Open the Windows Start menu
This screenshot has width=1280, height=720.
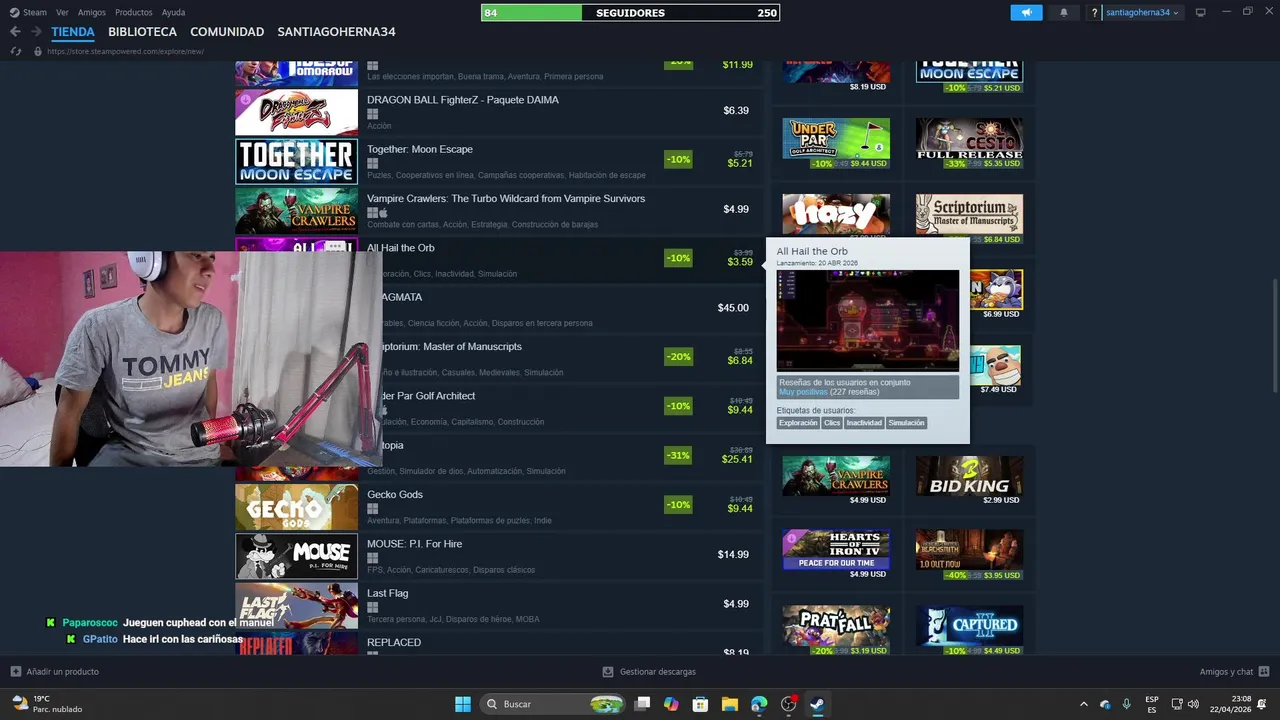coord(463,704)
